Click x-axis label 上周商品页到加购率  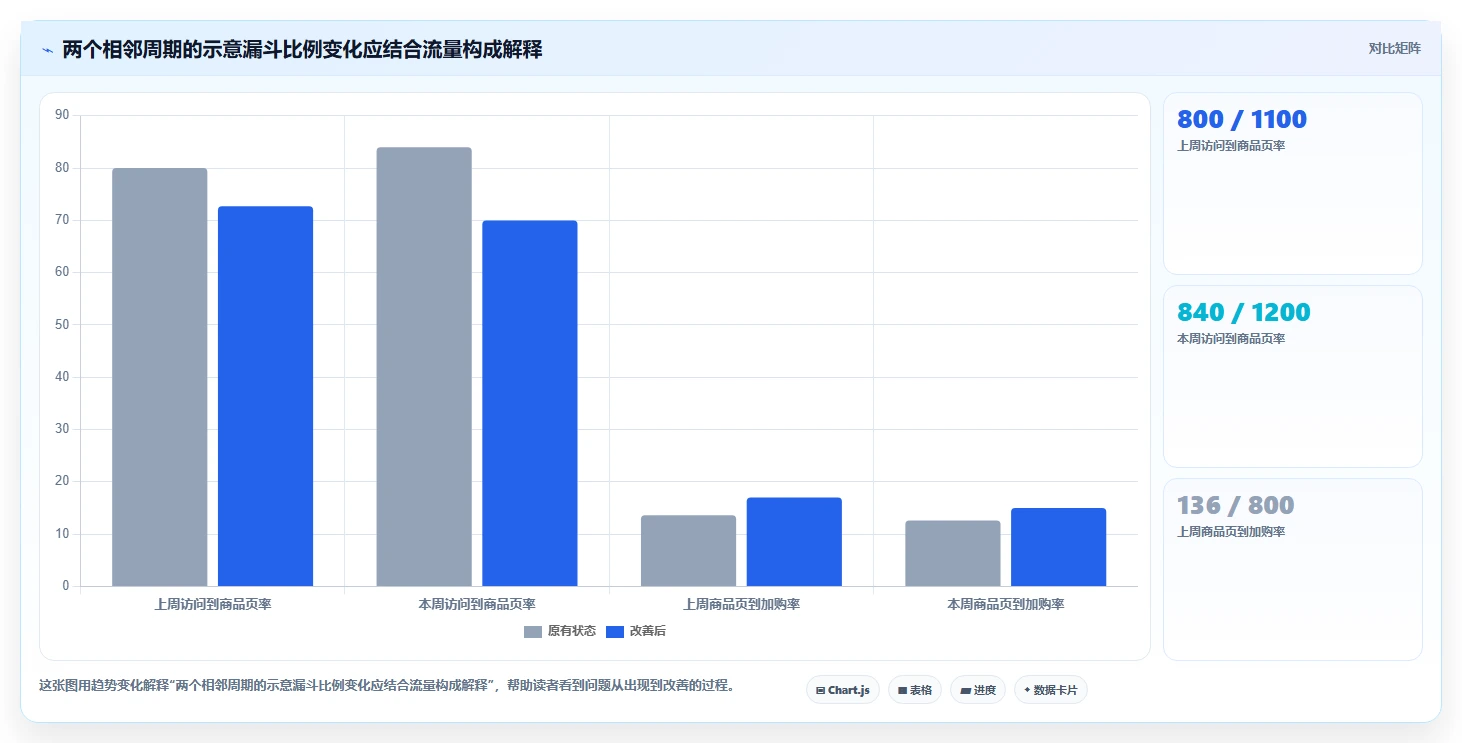click(x=741, y=604)
